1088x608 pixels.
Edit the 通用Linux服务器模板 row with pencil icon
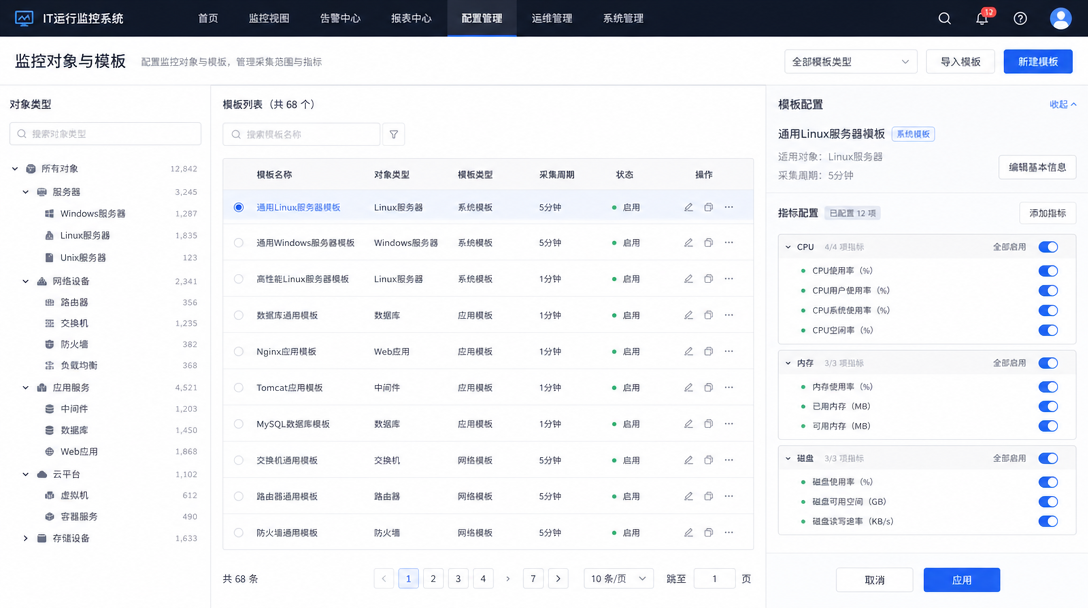coord(688,207)
